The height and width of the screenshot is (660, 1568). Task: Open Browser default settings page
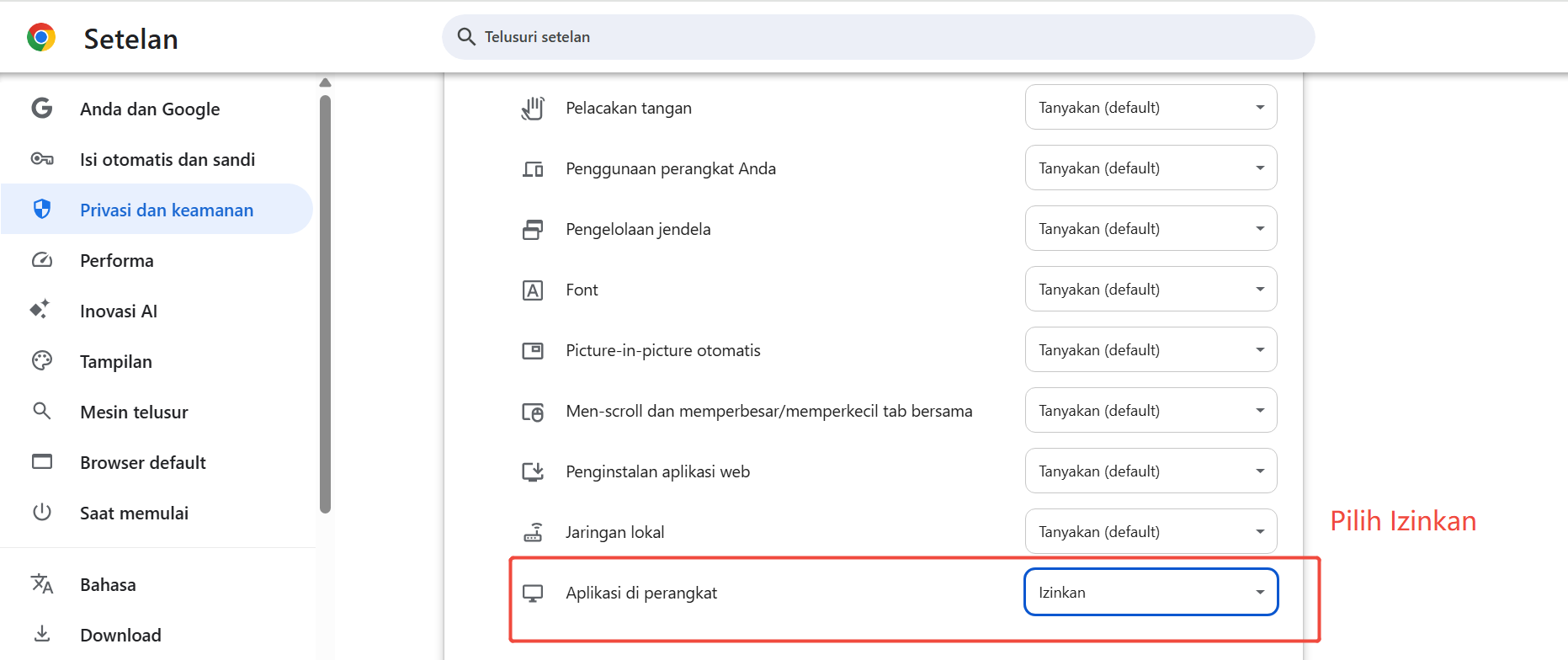coord(143,463)
